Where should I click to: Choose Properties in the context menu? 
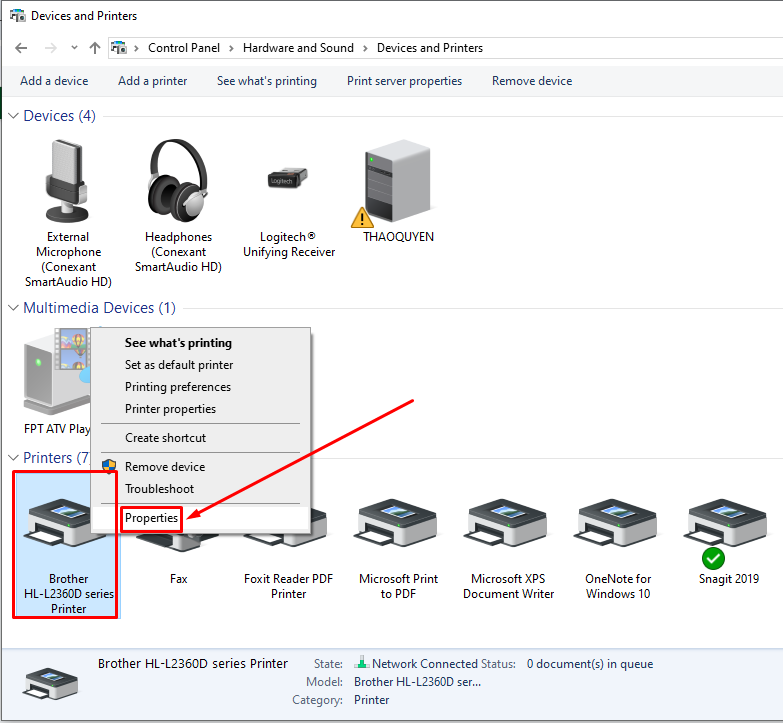tap(151, 518)
